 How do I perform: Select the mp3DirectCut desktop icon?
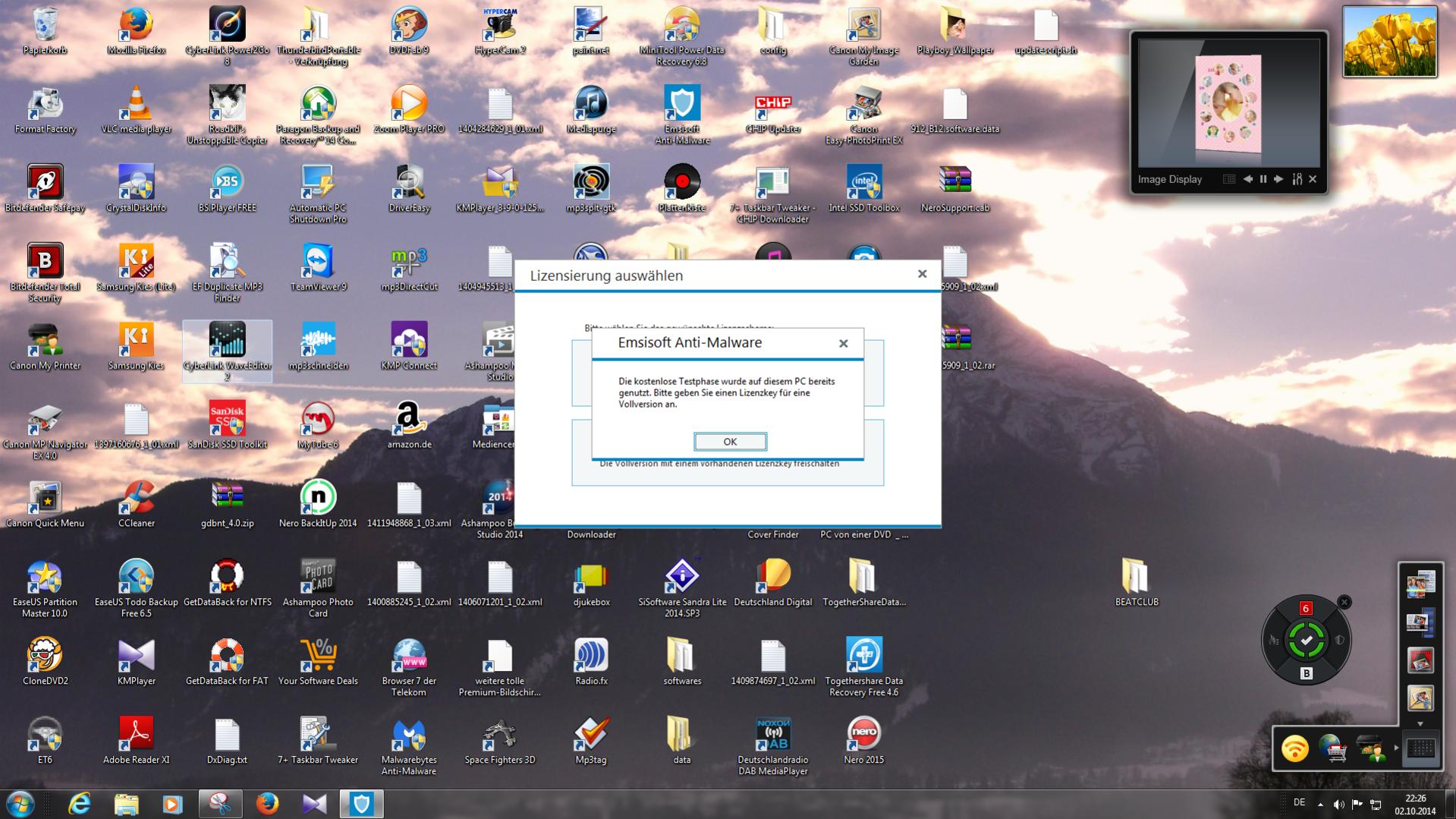[x=409, y=268]
